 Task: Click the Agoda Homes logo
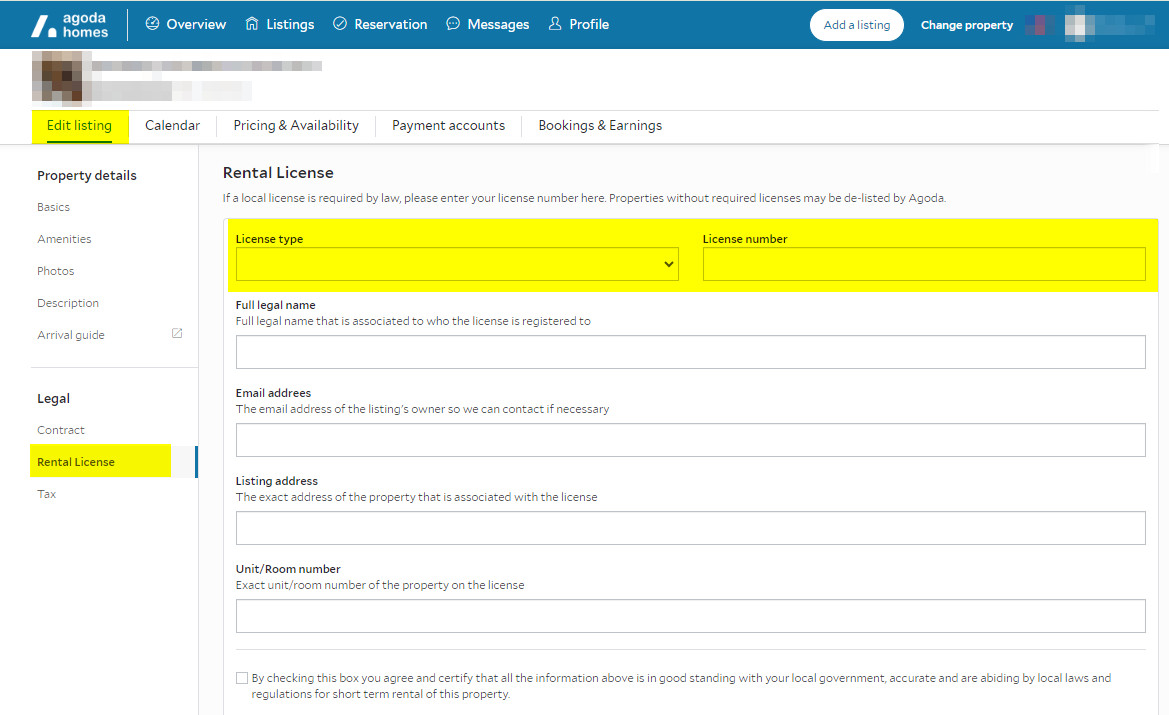coord(69,25)
